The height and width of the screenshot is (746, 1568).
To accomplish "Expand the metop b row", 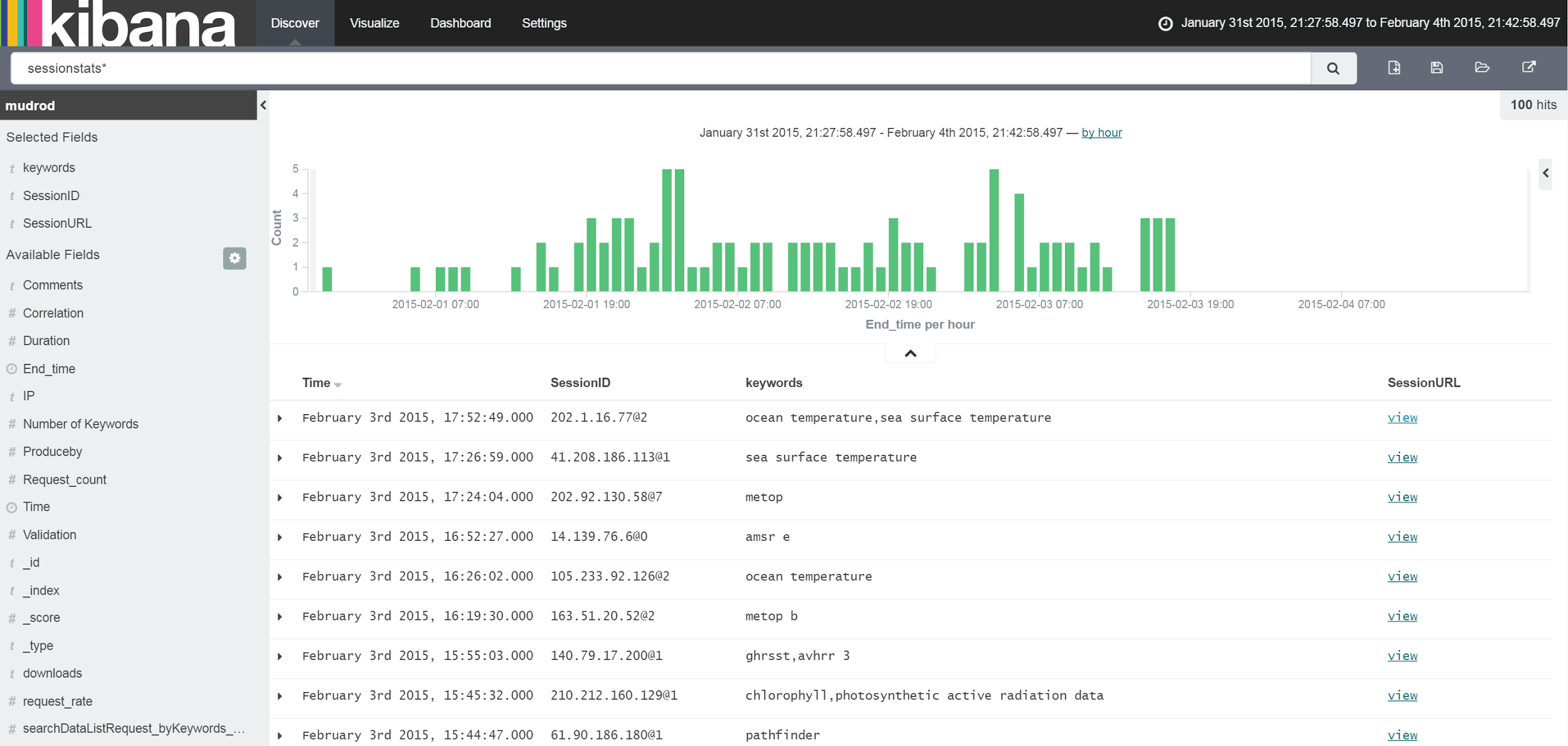I will (280, 617).
